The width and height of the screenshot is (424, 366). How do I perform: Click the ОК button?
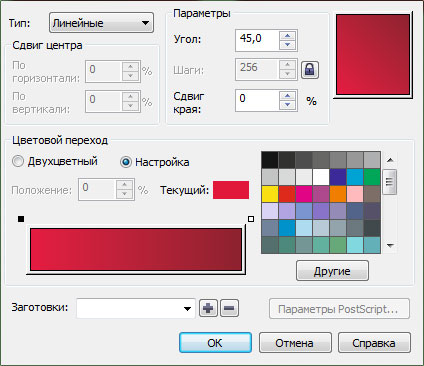215,343
